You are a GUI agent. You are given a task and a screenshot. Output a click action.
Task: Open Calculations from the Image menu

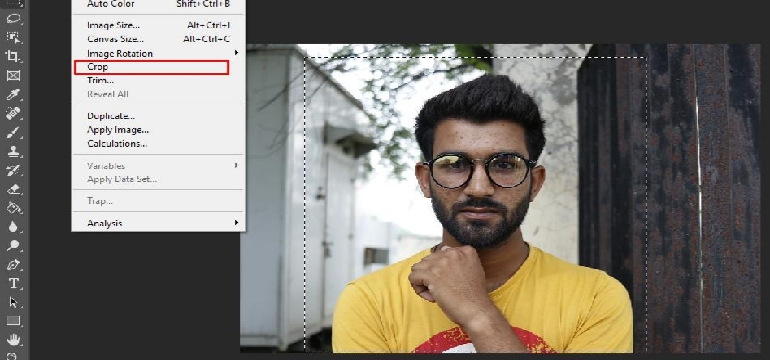(159, 144)
